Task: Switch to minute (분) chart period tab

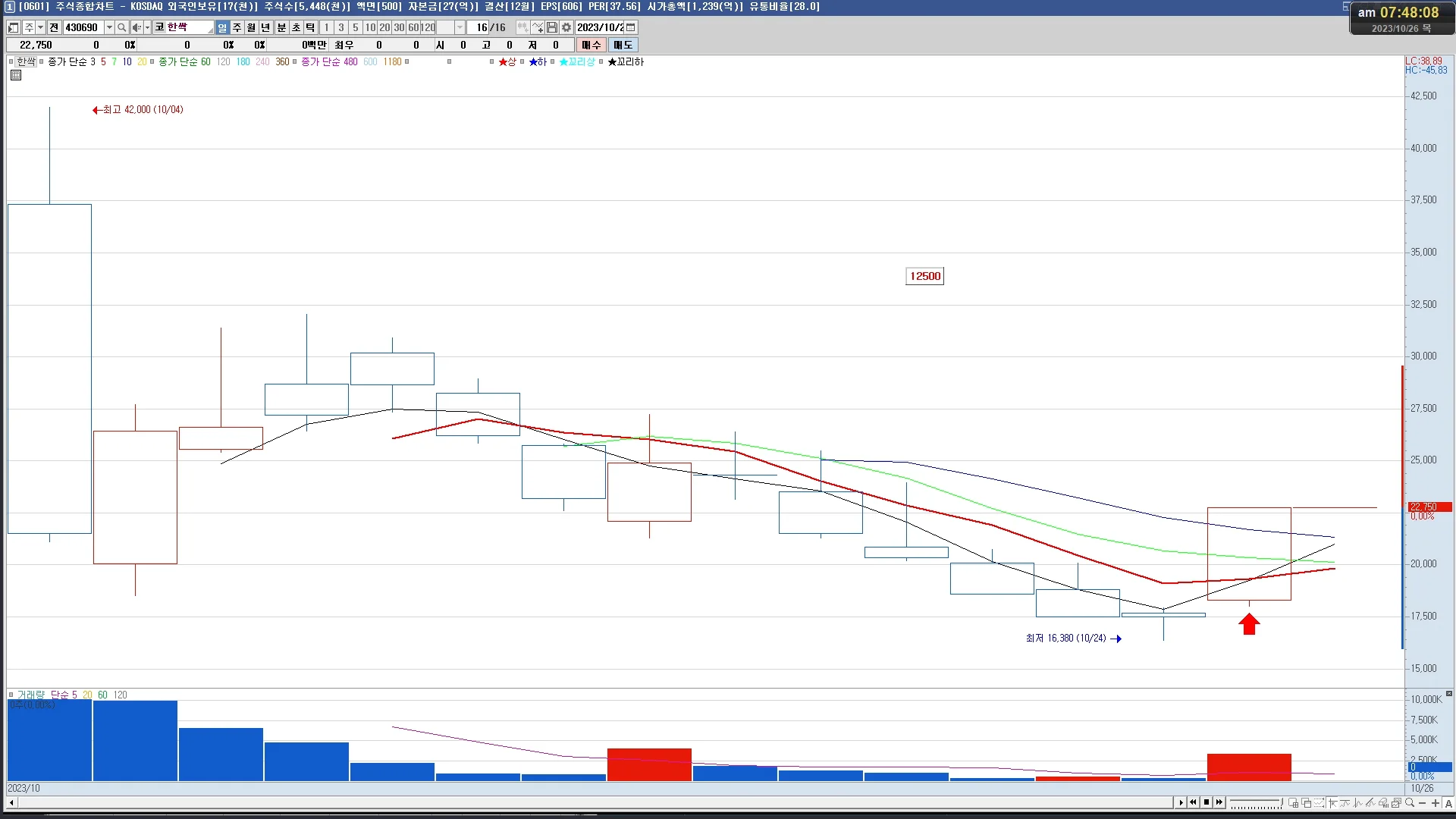Action: pos(281,27)
